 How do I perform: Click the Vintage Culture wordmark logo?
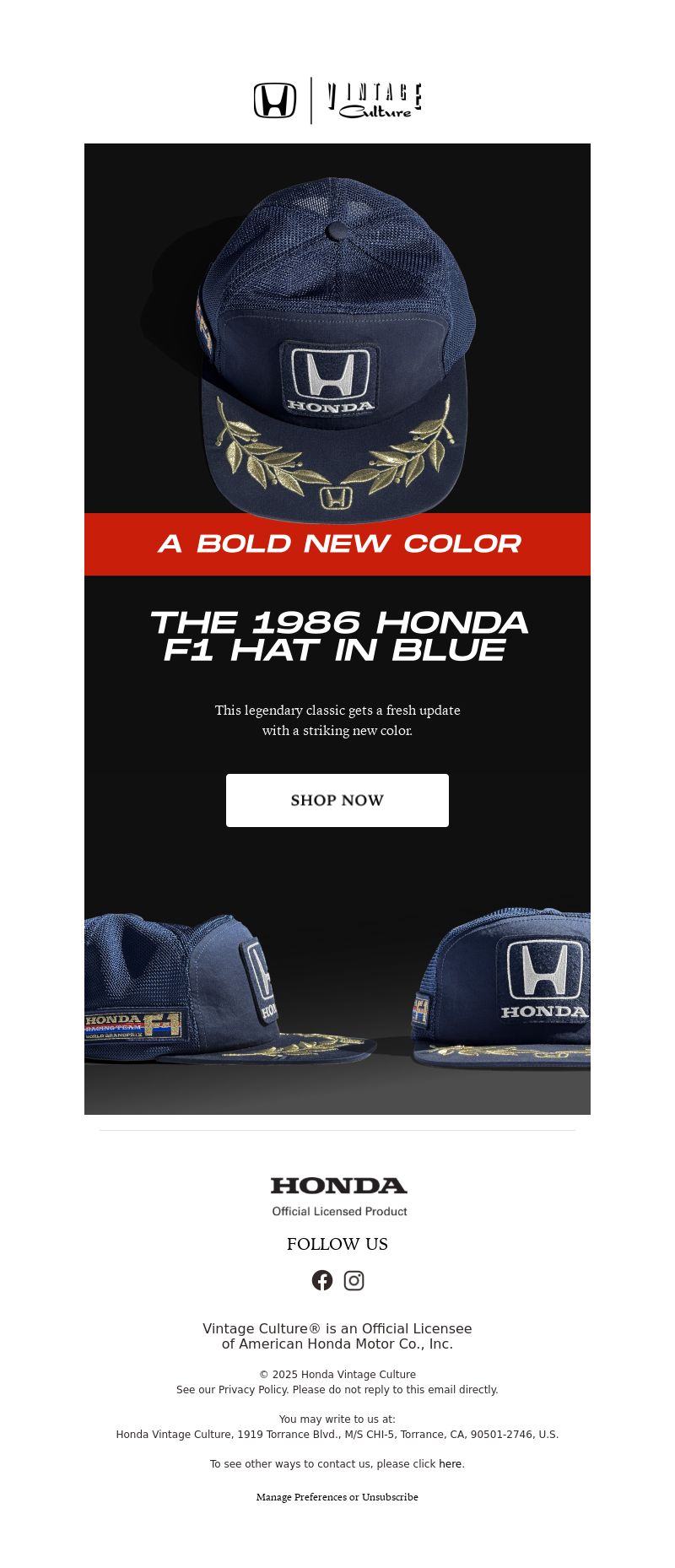coord(375,100)
